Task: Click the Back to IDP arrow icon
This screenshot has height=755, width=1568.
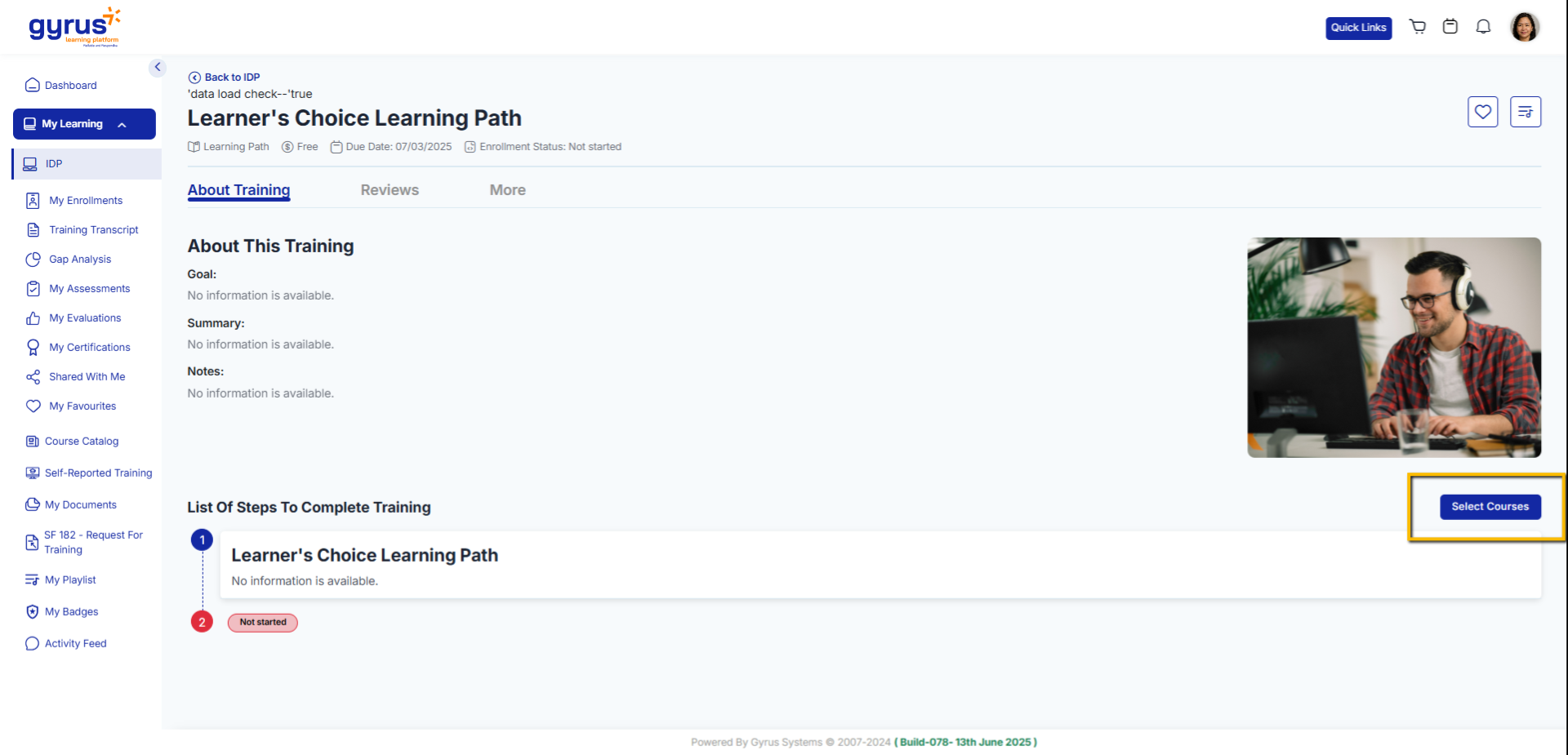Action: [194, 78]
